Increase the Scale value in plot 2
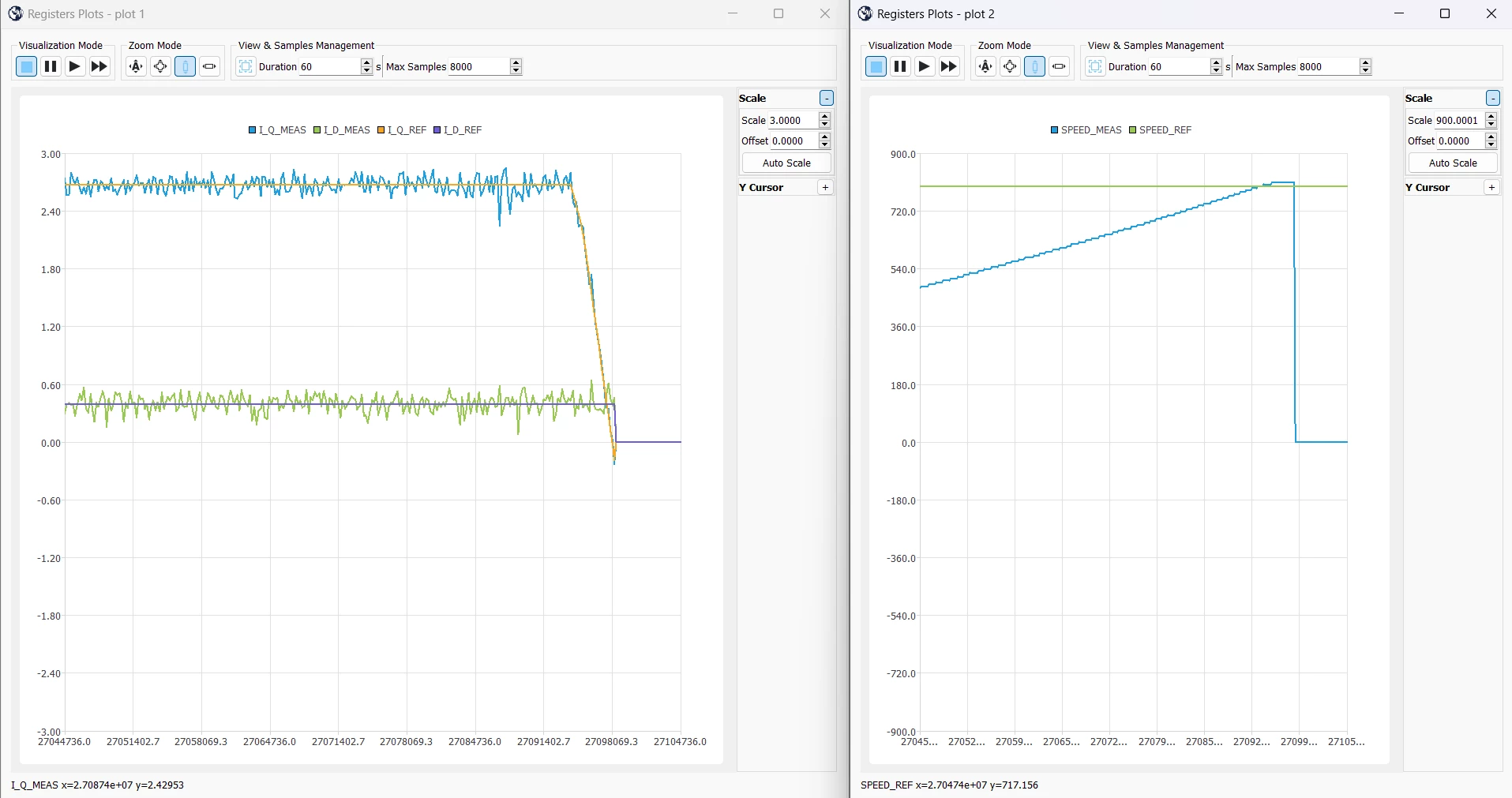Image resolution: width=1512 pixels, height=798 pixels. coord(1491,117)
